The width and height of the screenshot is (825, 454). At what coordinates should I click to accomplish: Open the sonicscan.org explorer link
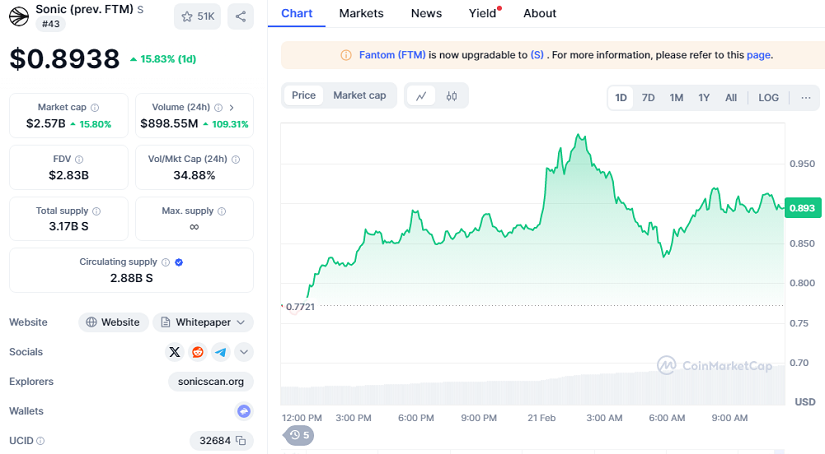[x=211, y=381]
